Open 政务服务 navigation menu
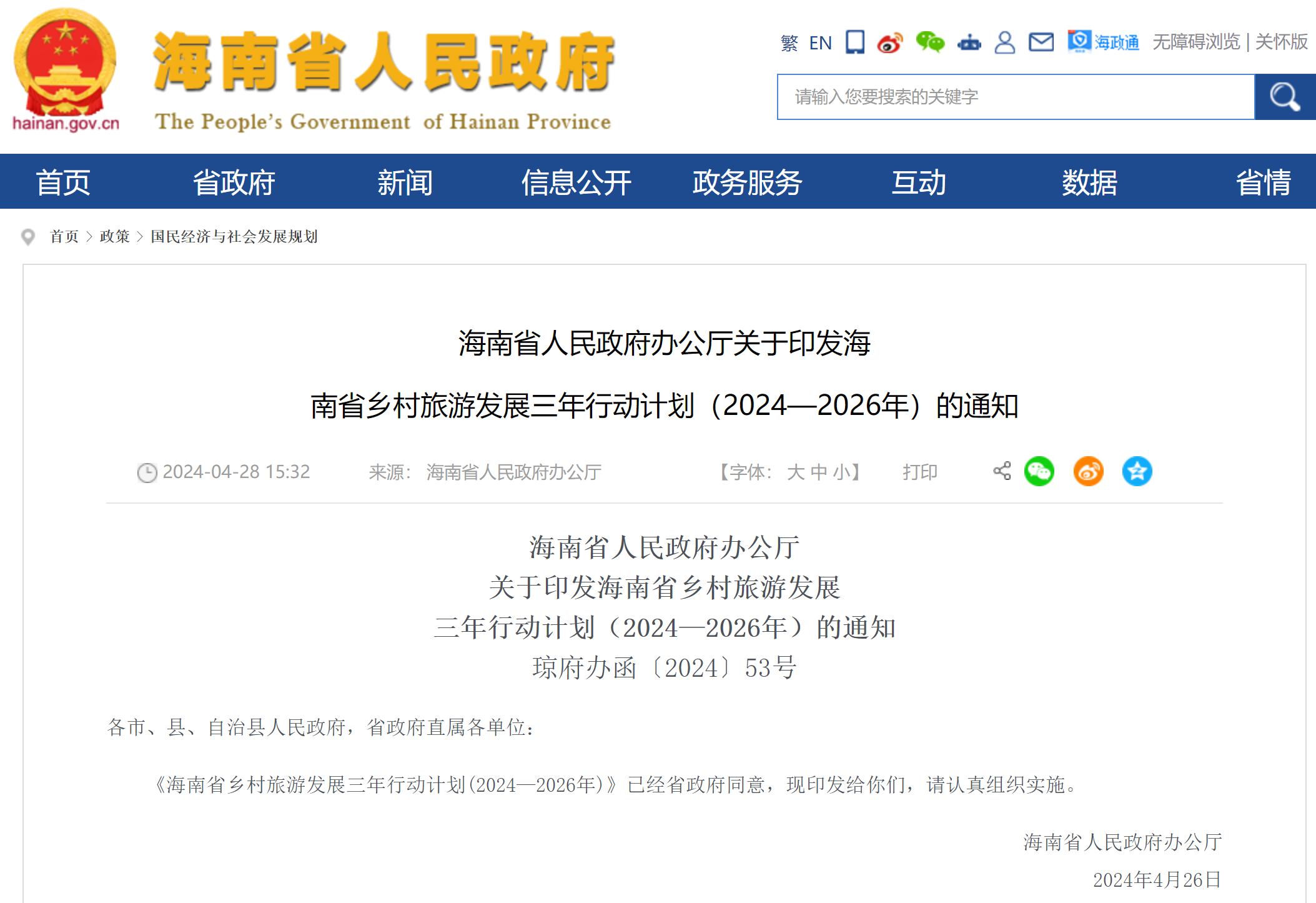Image resolution: width=1316 pixels, height=903 pixels. pyautogui.click(x=747, y=182)
